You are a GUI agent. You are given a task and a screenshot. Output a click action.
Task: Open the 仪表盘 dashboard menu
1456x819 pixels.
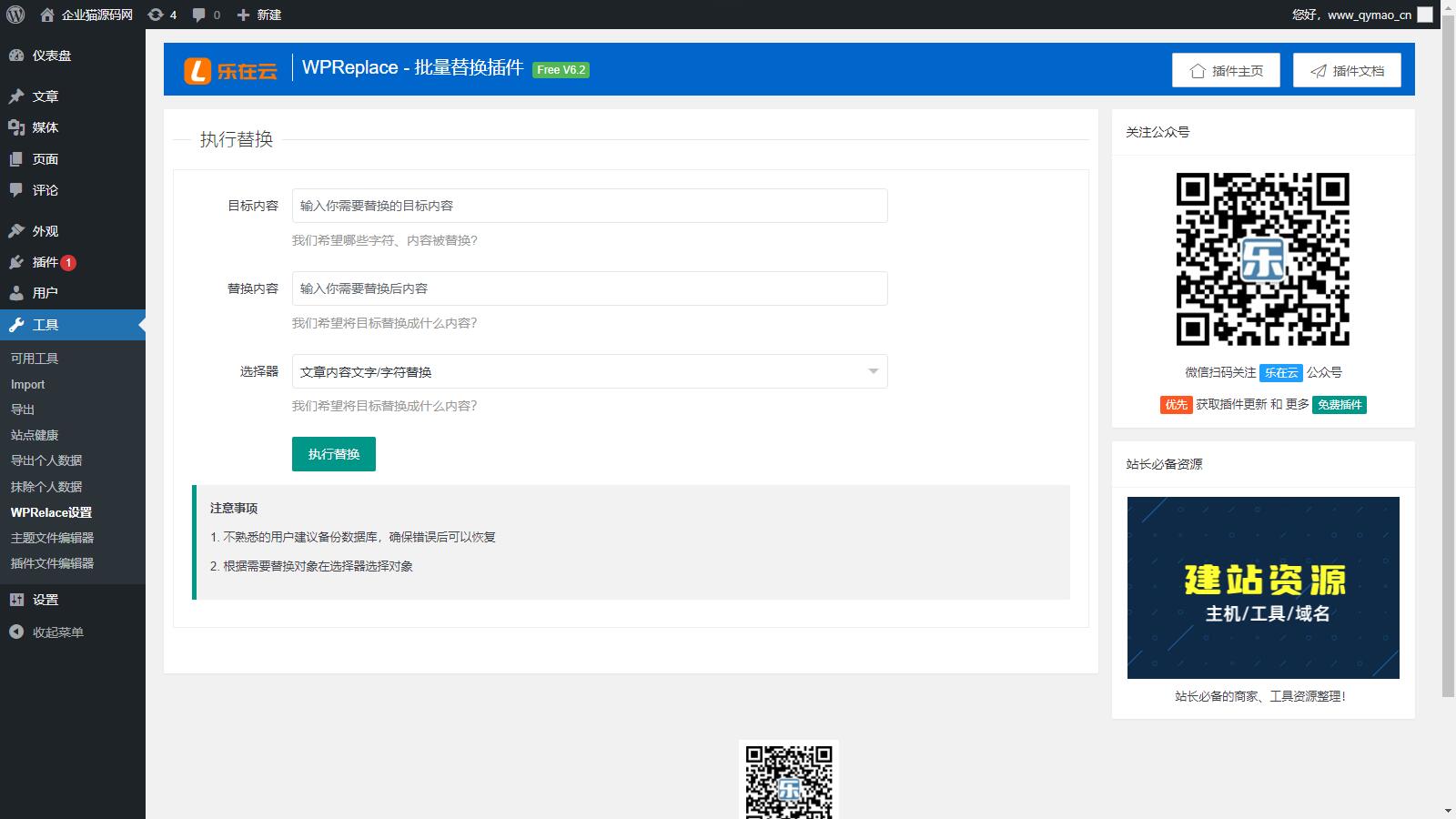(x=51, y=56)
